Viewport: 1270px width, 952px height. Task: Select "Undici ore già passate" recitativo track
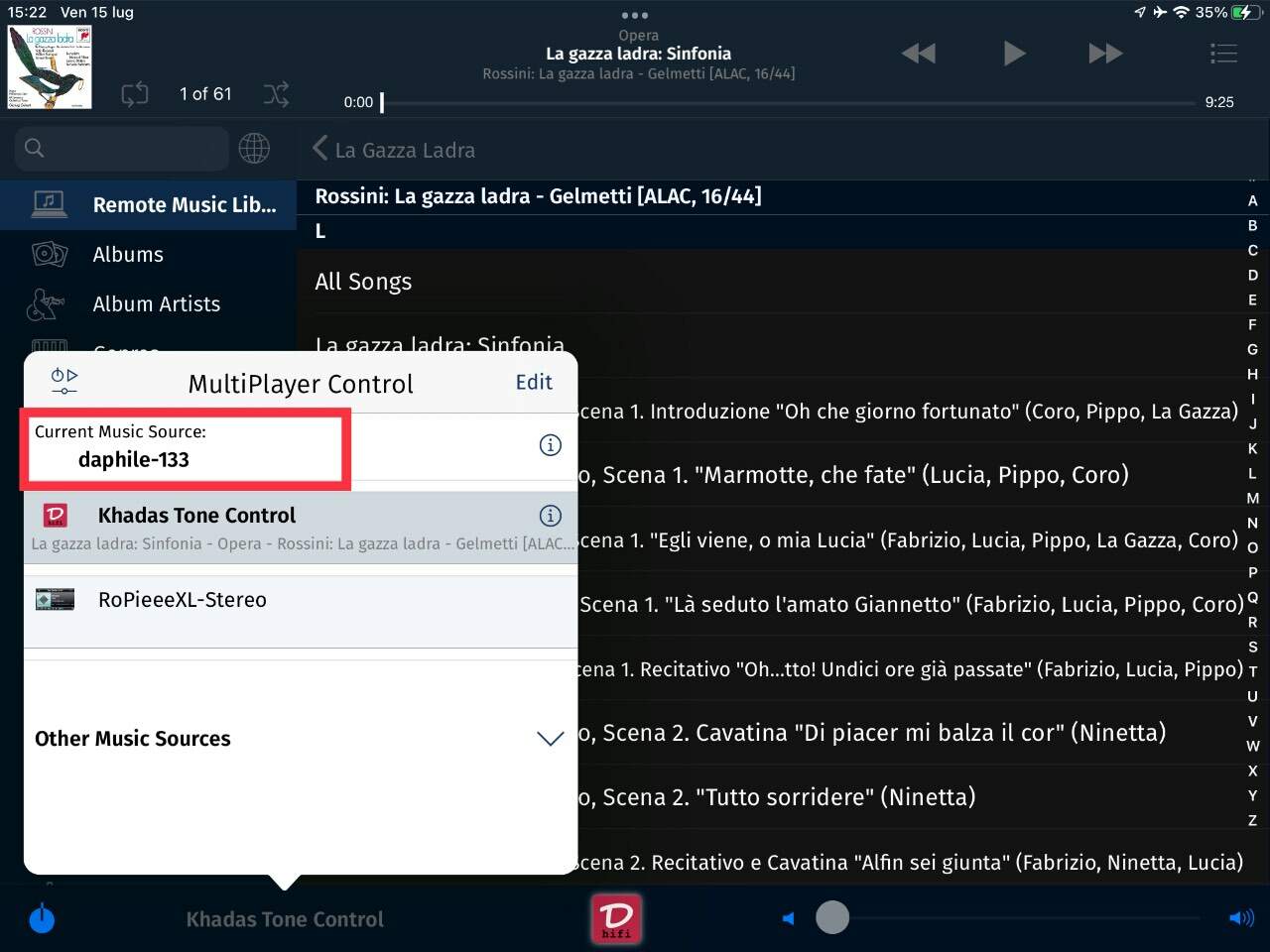908,669
